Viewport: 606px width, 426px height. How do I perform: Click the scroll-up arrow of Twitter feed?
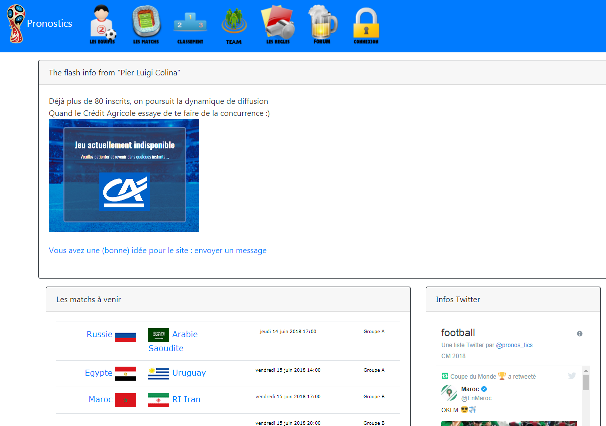tap(586, 370)
